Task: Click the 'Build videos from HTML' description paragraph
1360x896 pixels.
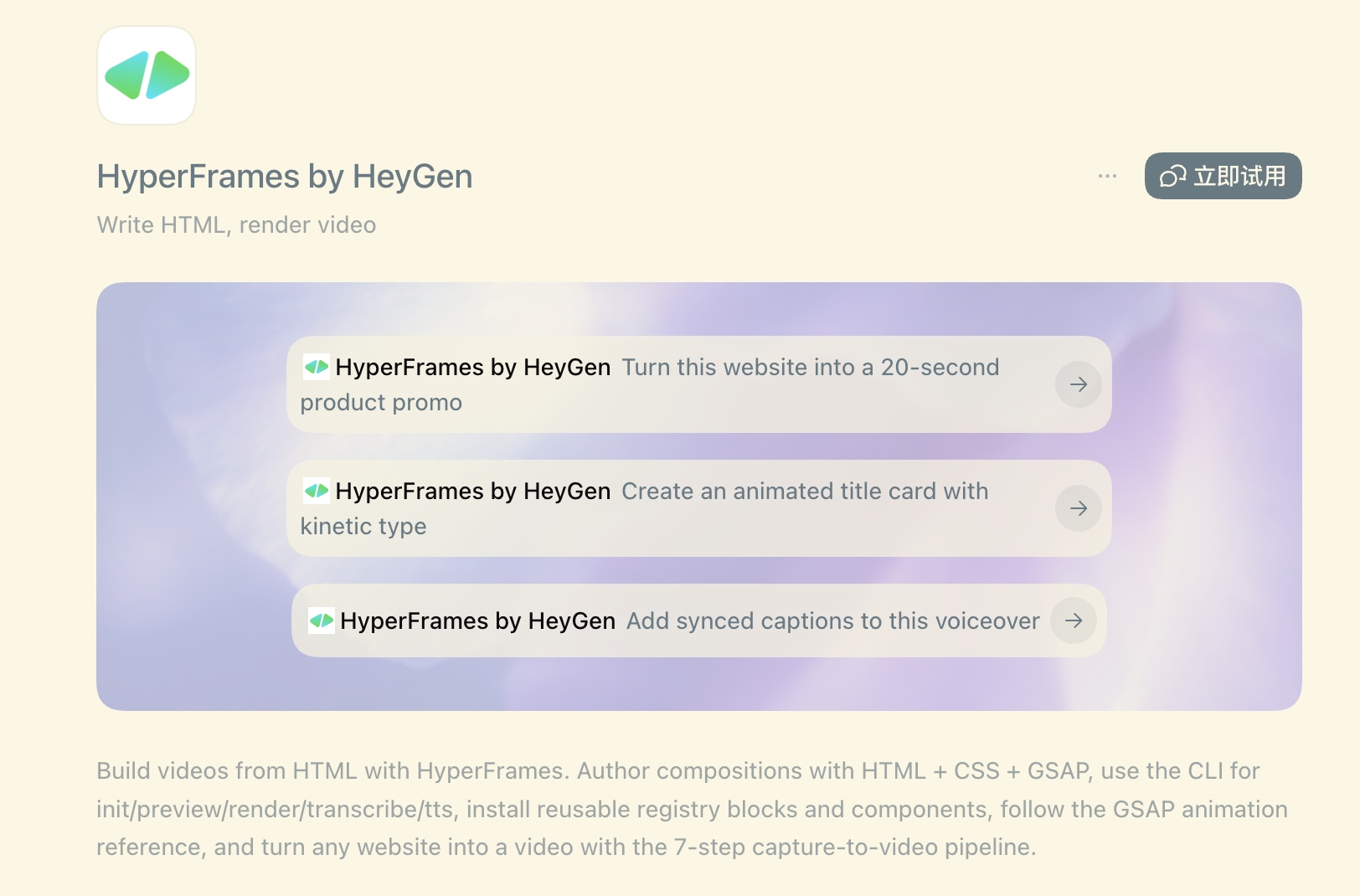Action: [x=692, y=809]
